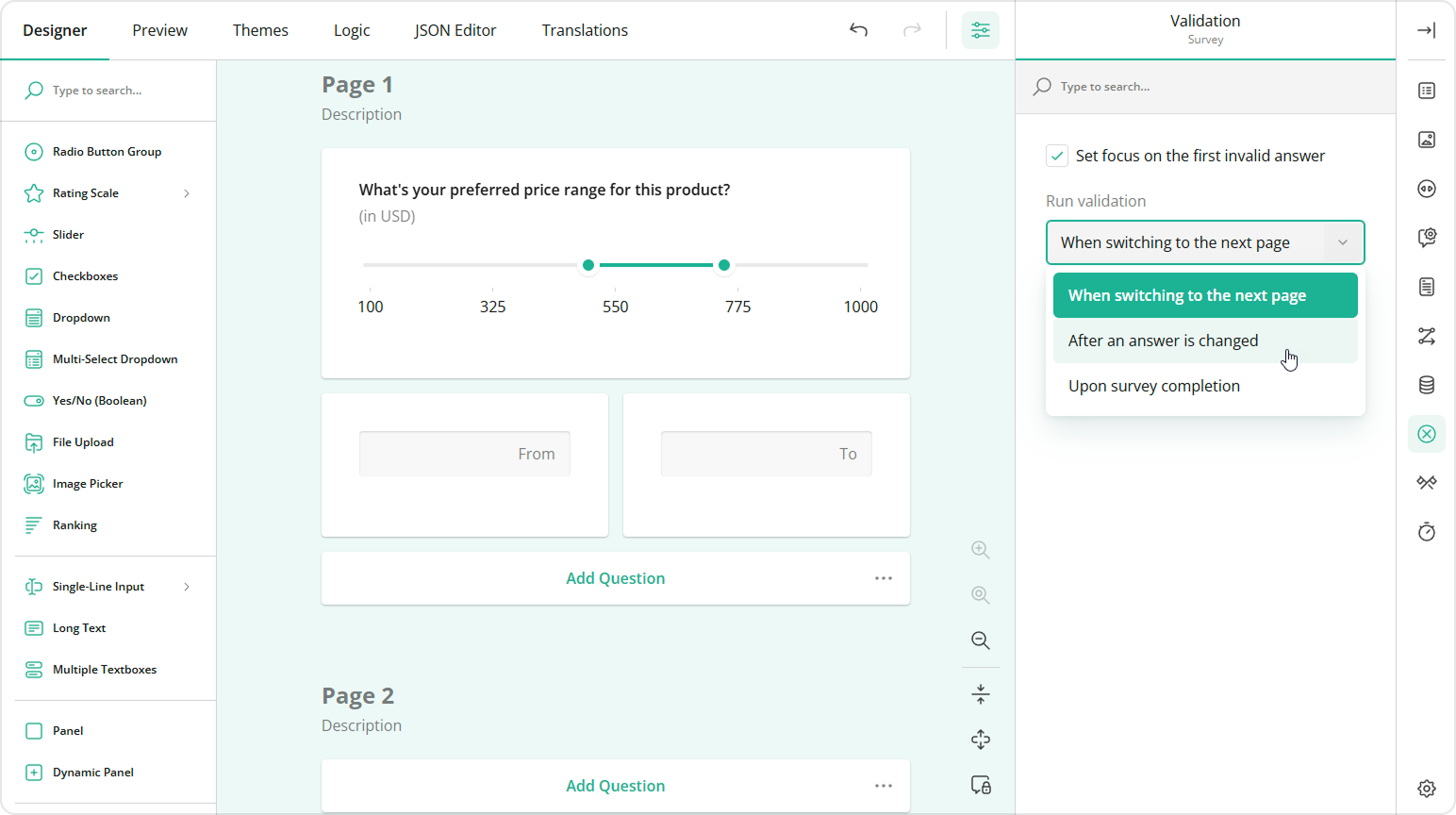Uncheck Set focus on the first invalid answer
The width and height of the screenshot is (1456, 815).
1056,156
